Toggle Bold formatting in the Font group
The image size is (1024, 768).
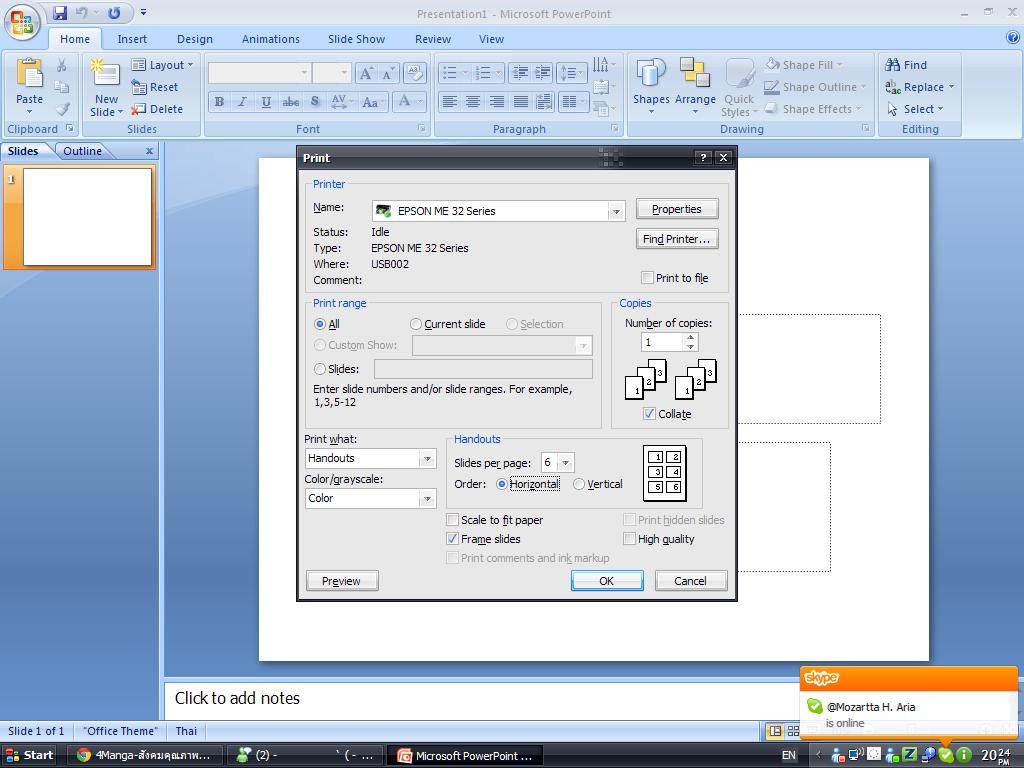[x=219, y=102]
